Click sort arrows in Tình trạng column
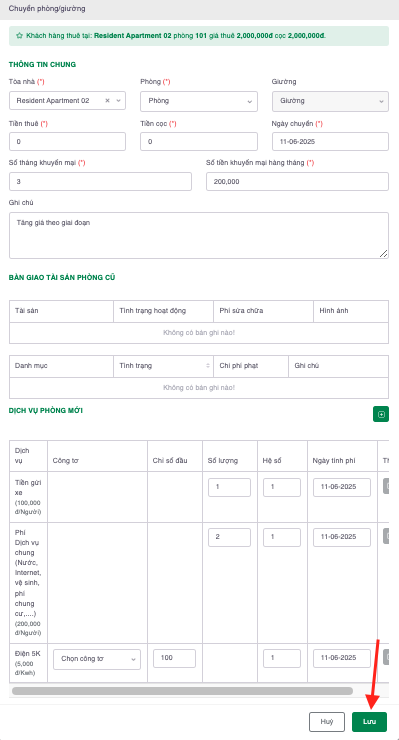Viewport: 399px width, 740px height. coord(208,366)
